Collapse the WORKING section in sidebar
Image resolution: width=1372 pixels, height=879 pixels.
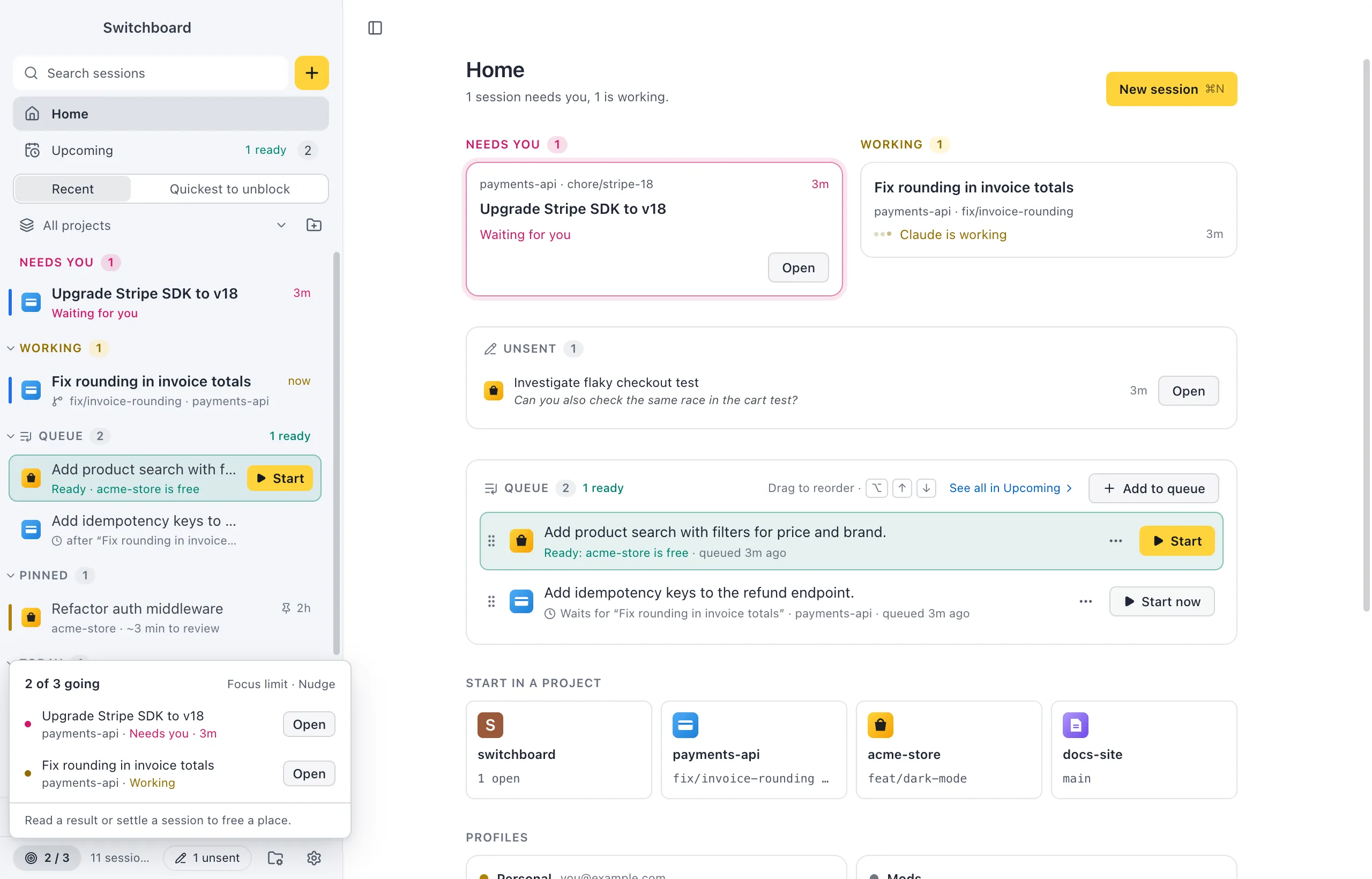click(x=10, y=348)
